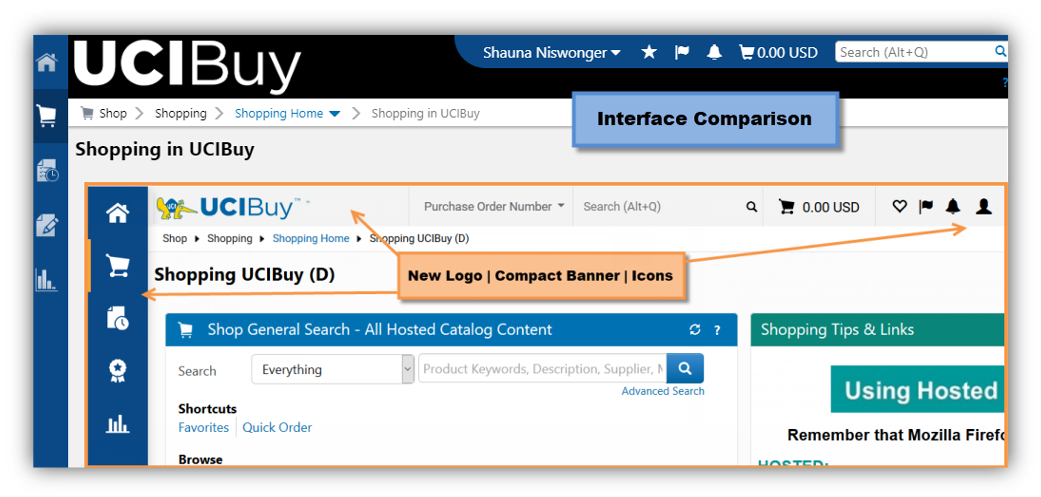Click the Product Keywords search field
The width and height of the screenshot is (1041, 497).
pyautogui.click(x=542, y=368)
